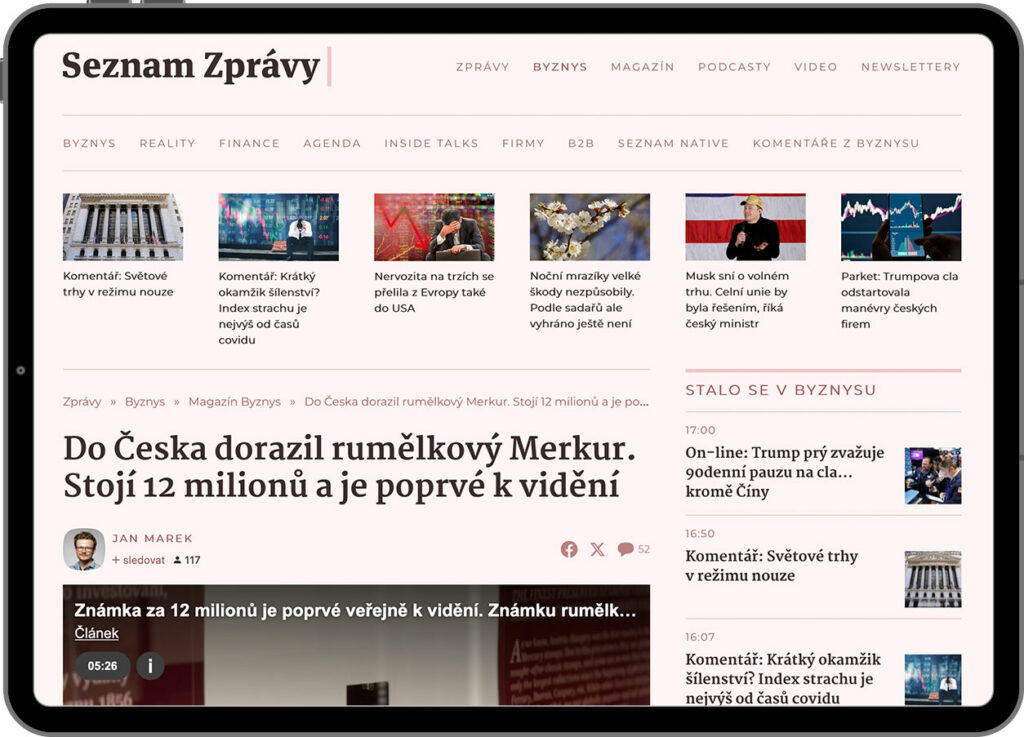The image size is (1024, 737).
Task: Open comments bubble showing 52
Action: point(633,549)
